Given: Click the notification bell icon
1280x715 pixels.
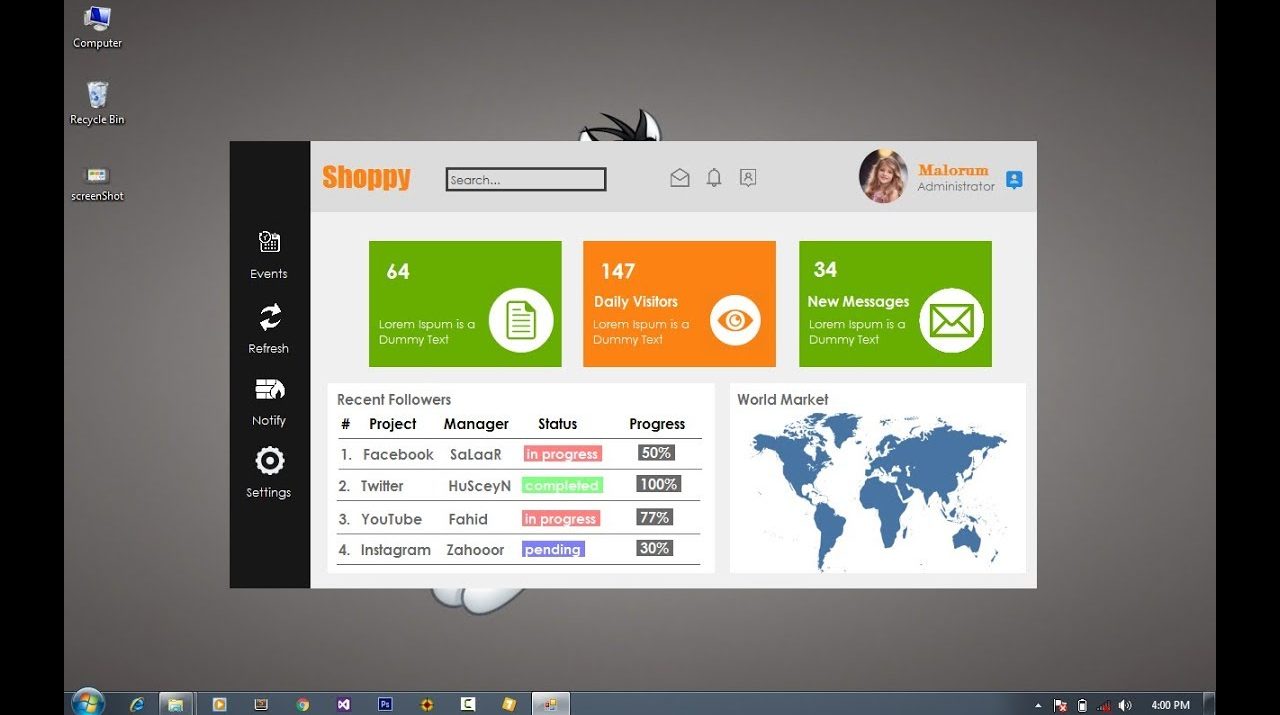Looking at the screenshot, I should [x=714, y=178].
